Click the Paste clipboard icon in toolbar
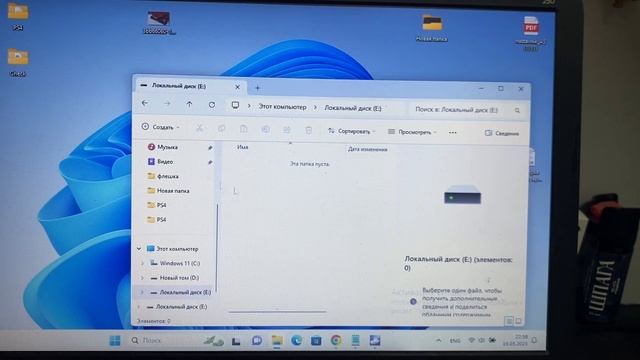Viewport: 640px width, 360px height. coord(243,129)
